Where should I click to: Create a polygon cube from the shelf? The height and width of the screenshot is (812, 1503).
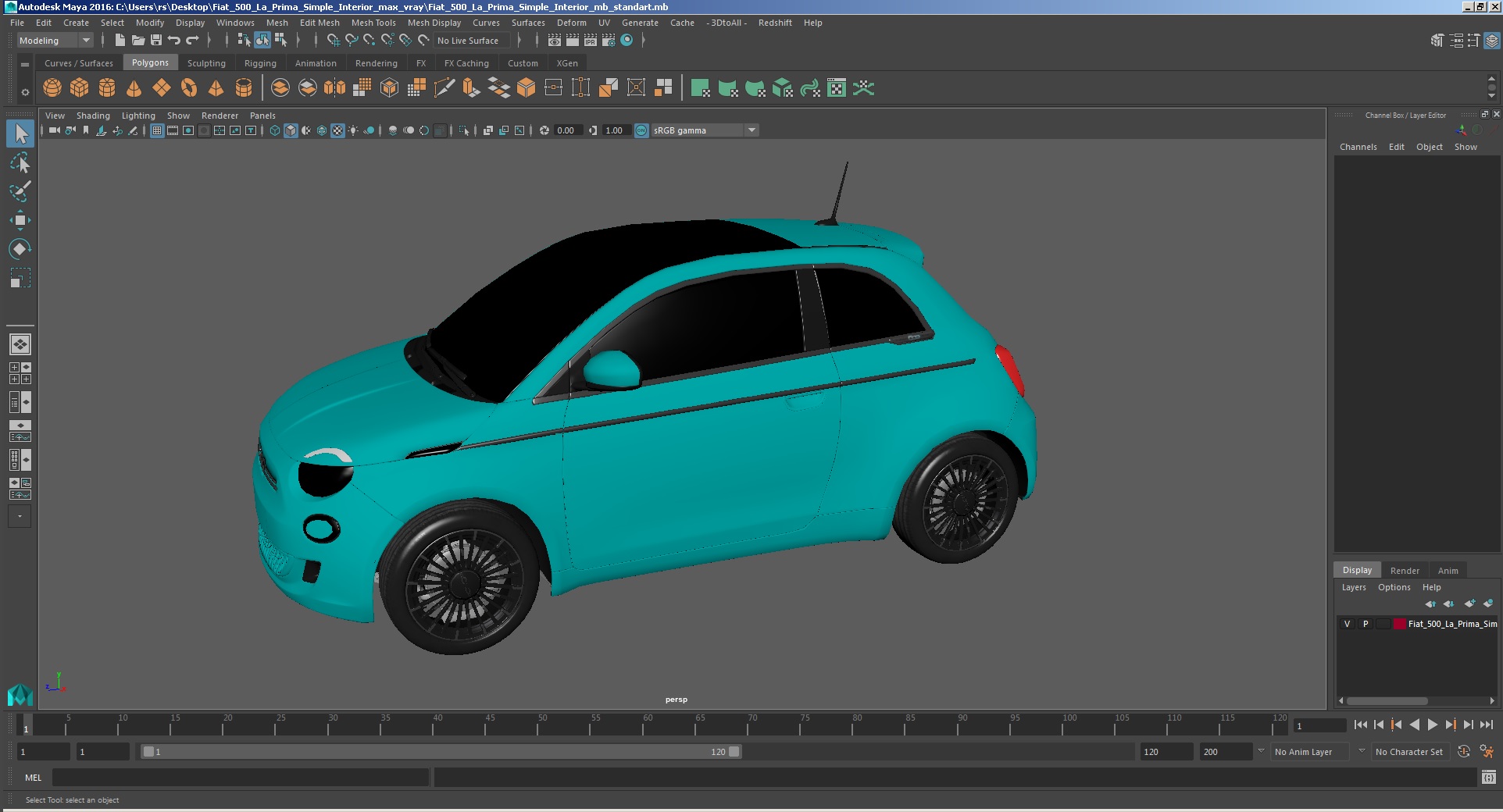click(x=80, y=87)
